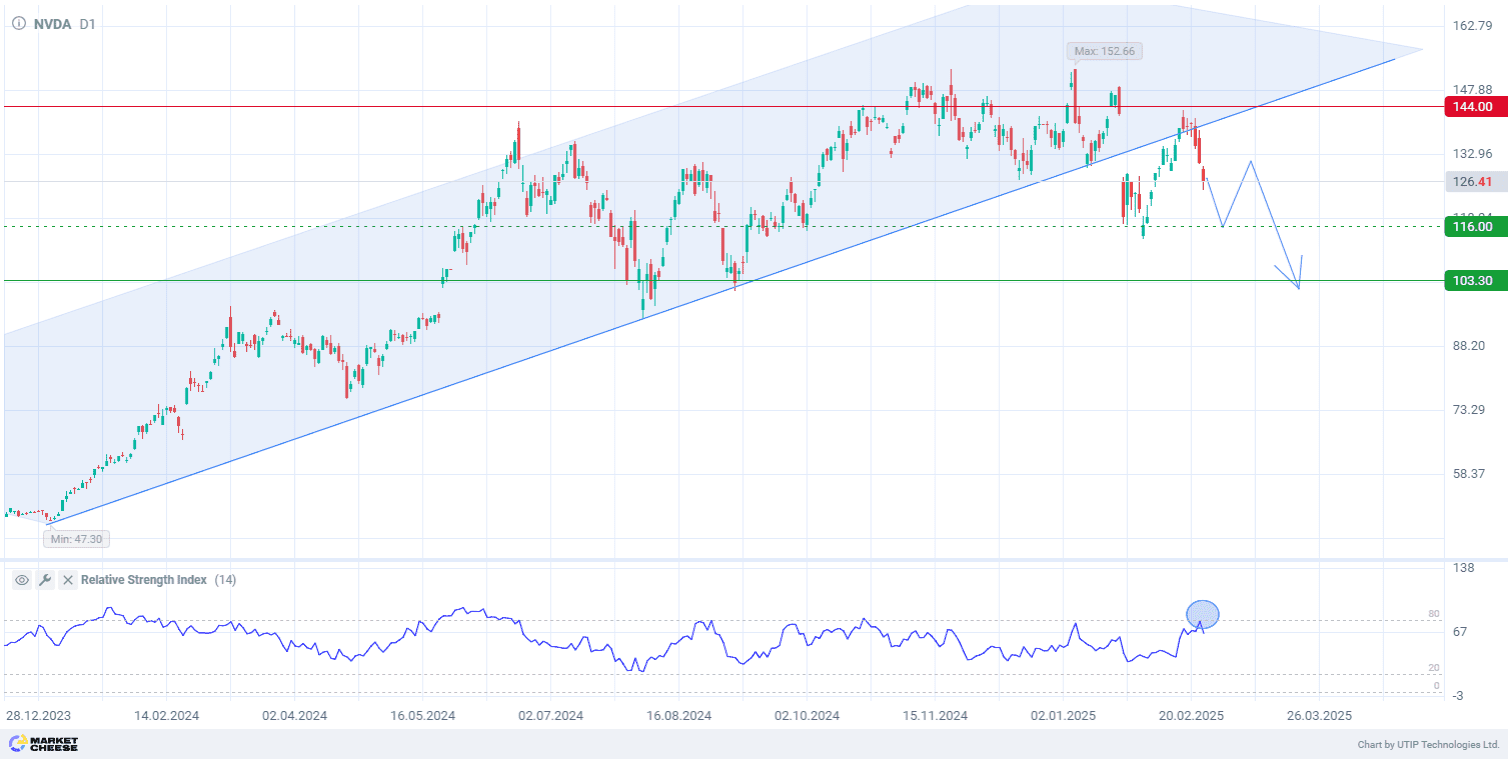
Task: Click the 67 value on RSI axis
Action: click(x=1460, y=631)
